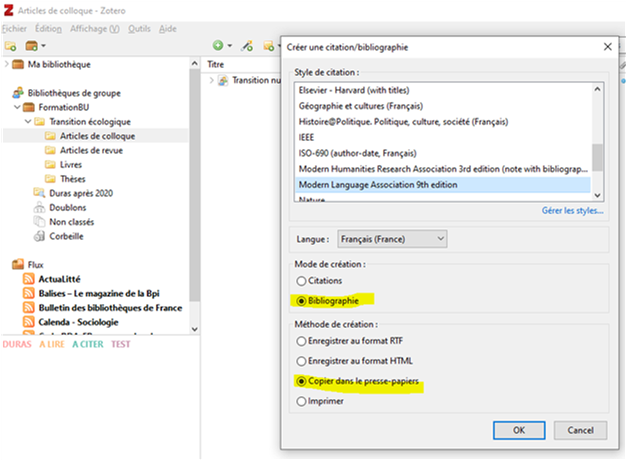Viewport: 626px width, 460px height.
Task: Click the Corbeille trash icon
Action: point(39,236)
